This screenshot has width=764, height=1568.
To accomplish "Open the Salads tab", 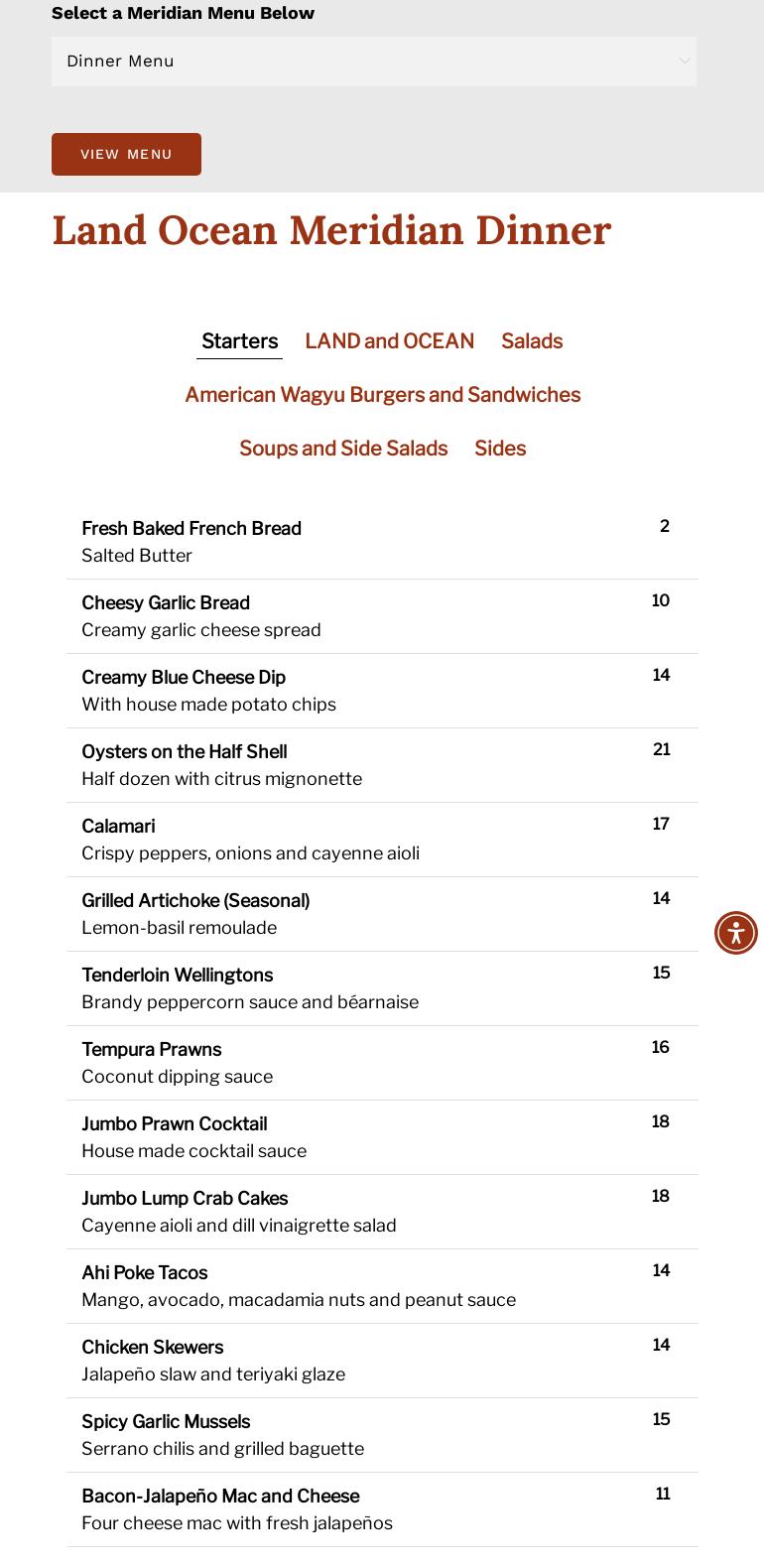I will pos(532,341).
